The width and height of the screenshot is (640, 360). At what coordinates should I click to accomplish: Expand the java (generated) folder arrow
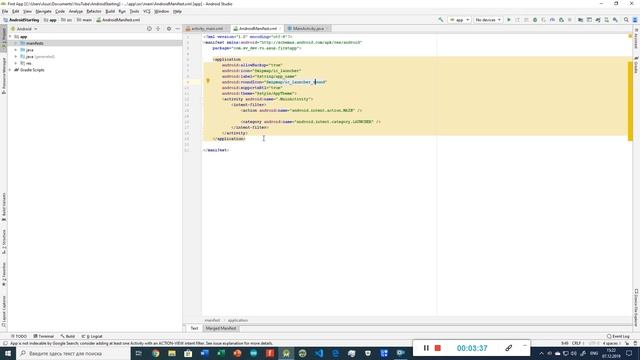[16, 57]
